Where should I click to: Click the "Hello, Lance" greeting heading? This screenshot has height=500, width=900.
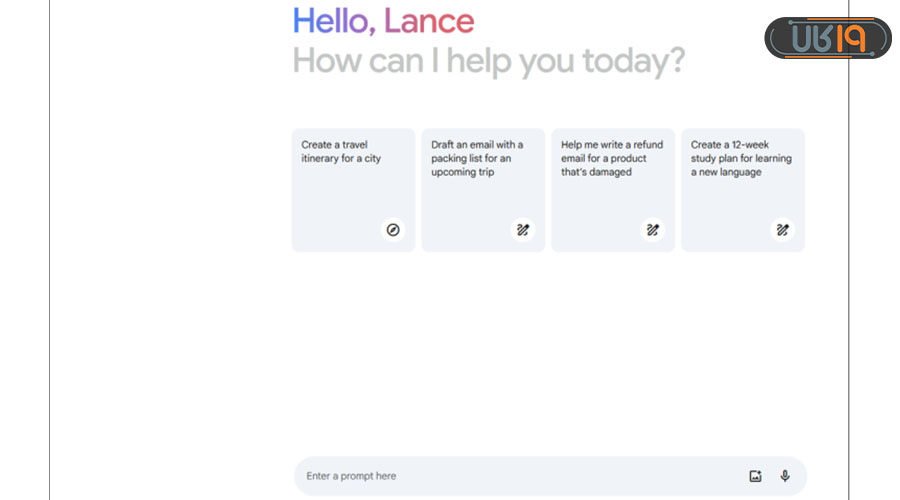pyautogui.click(x=383, y=21)
